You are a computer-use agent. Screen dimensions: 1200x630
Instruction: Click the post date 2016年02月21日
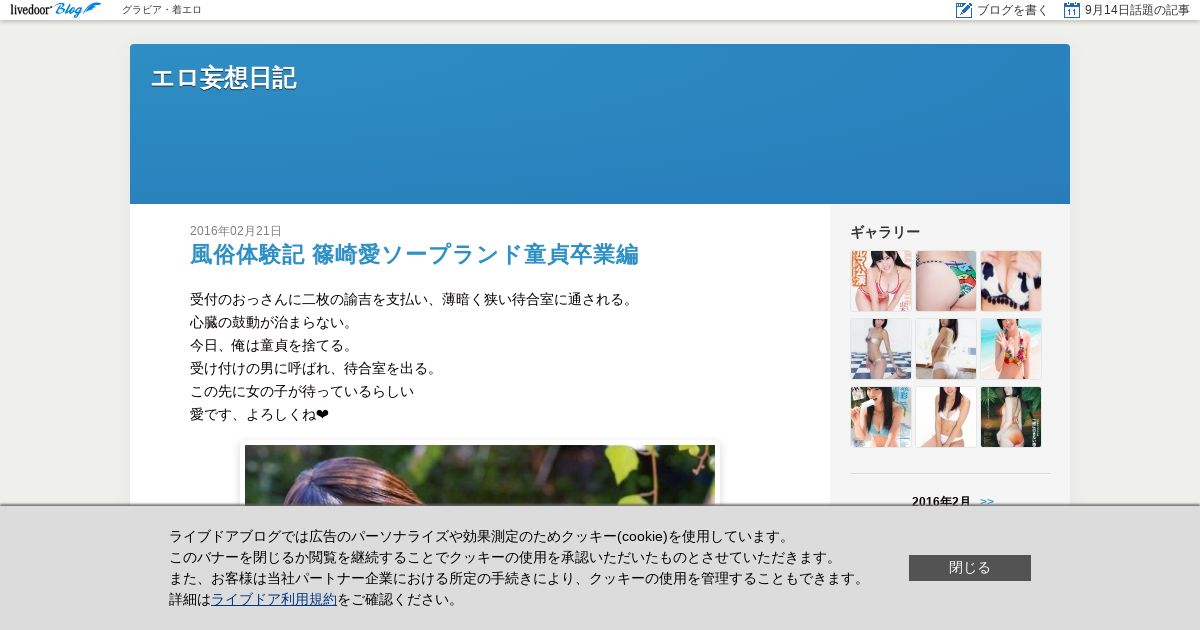pos(236,230)
